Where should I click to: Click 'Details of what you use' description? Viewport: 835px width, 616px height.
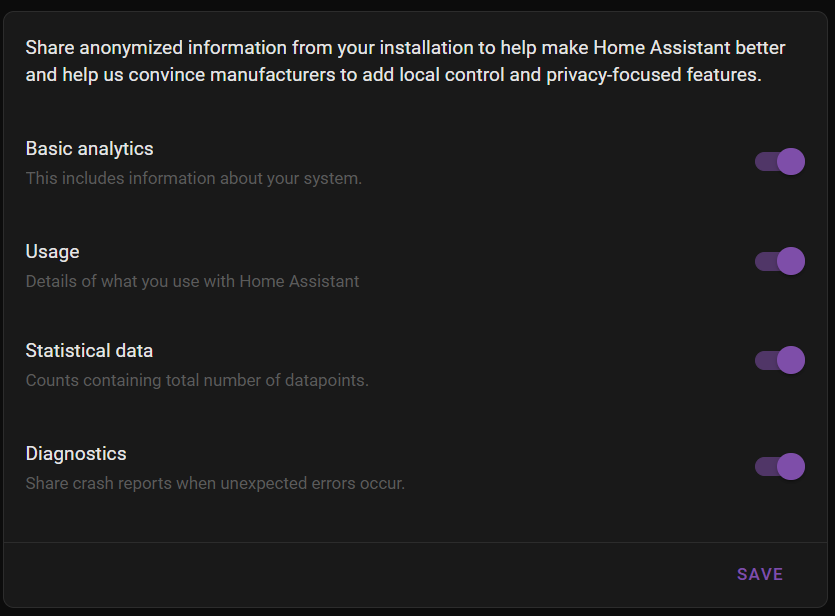click(192, 281)
